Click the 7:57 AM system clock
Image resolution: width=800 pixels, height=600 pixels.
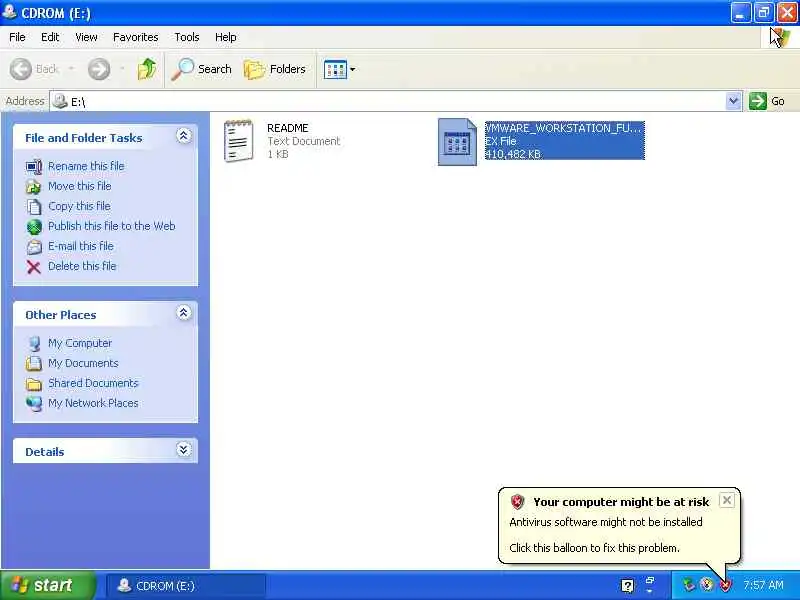coord(763,585)
